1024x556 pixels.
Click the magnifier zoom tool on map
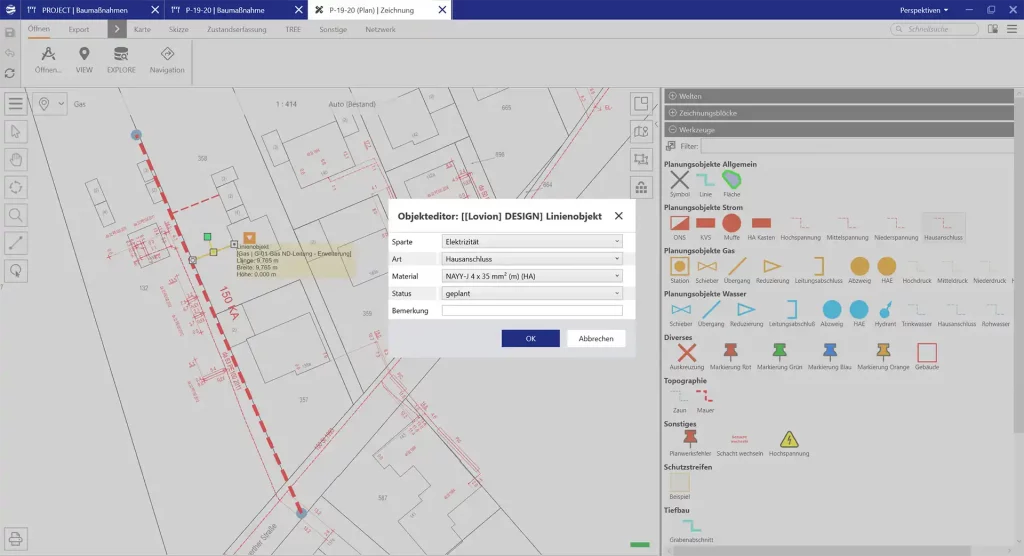16,214
